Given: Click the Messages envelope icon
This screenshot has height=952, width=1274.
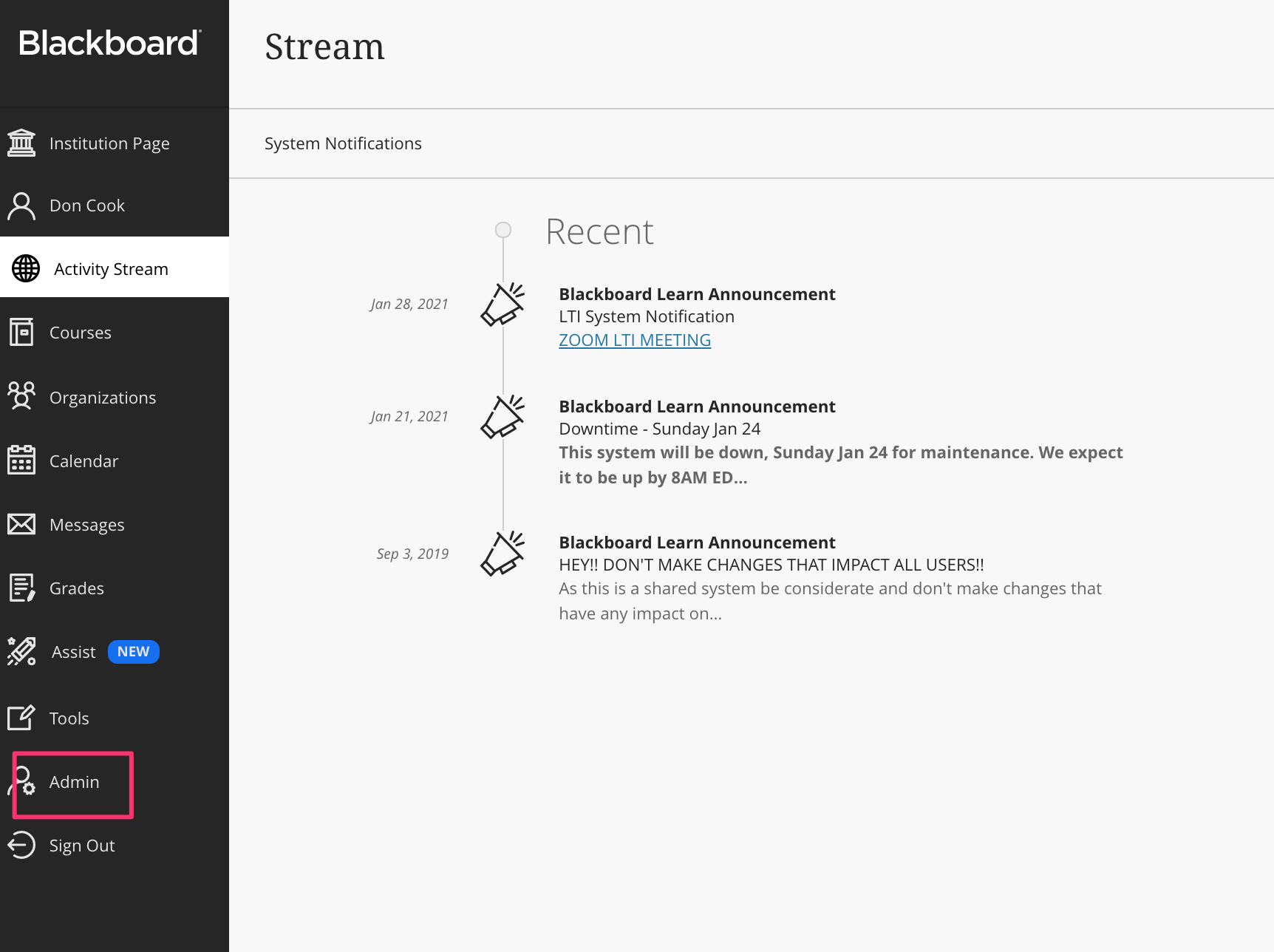Looking at the screenshot, I should point(22,524).
